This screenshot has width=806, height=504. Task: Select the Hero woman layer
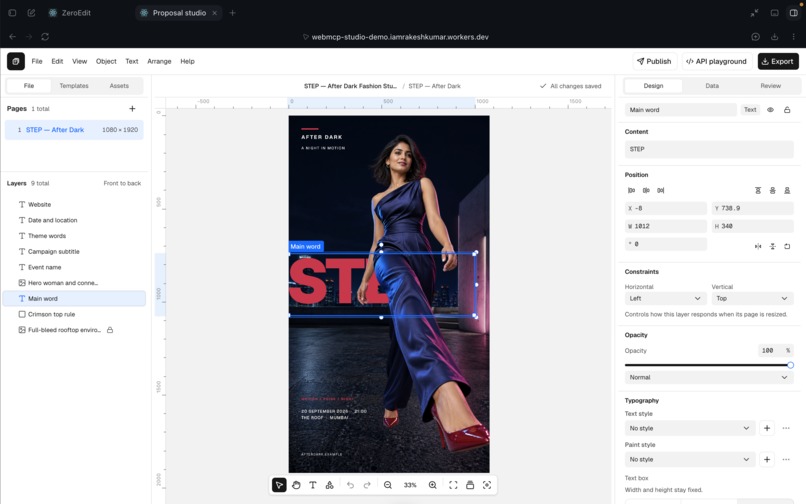tap(75, 283)
